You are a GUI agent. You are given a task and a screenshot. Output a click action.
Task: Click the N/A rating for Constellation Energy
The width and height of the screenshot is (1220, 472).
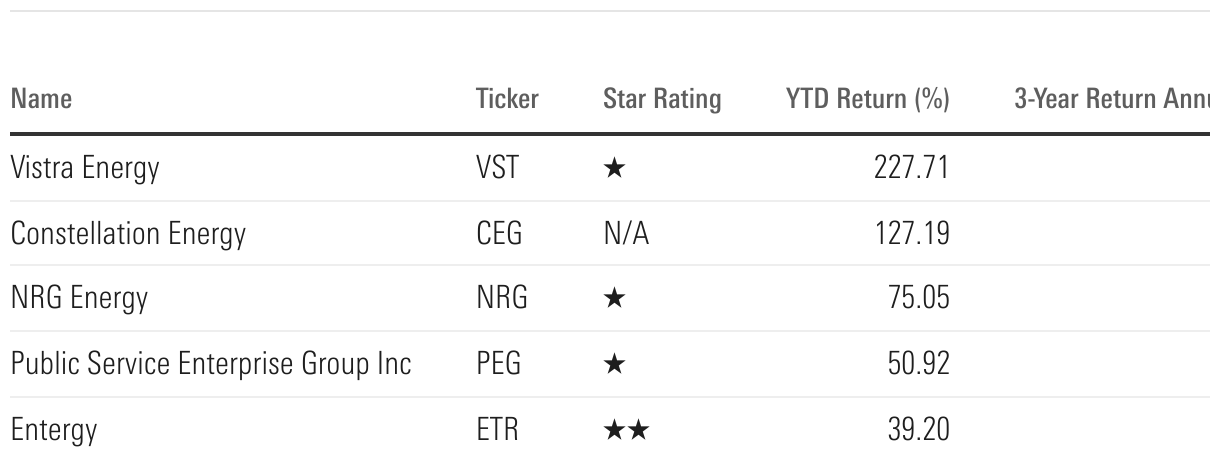(x=625, y=234)
